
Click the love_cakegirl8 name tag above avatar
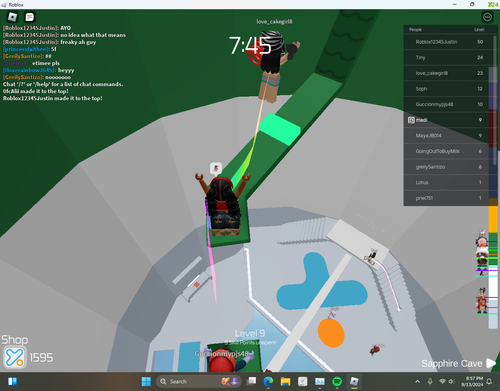[x=274, y=22]
